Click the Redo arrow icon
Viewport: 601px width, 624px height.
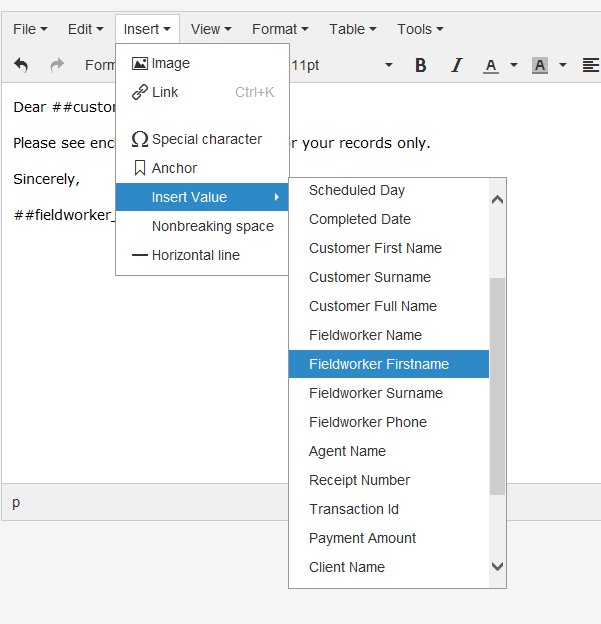[57, 65]
